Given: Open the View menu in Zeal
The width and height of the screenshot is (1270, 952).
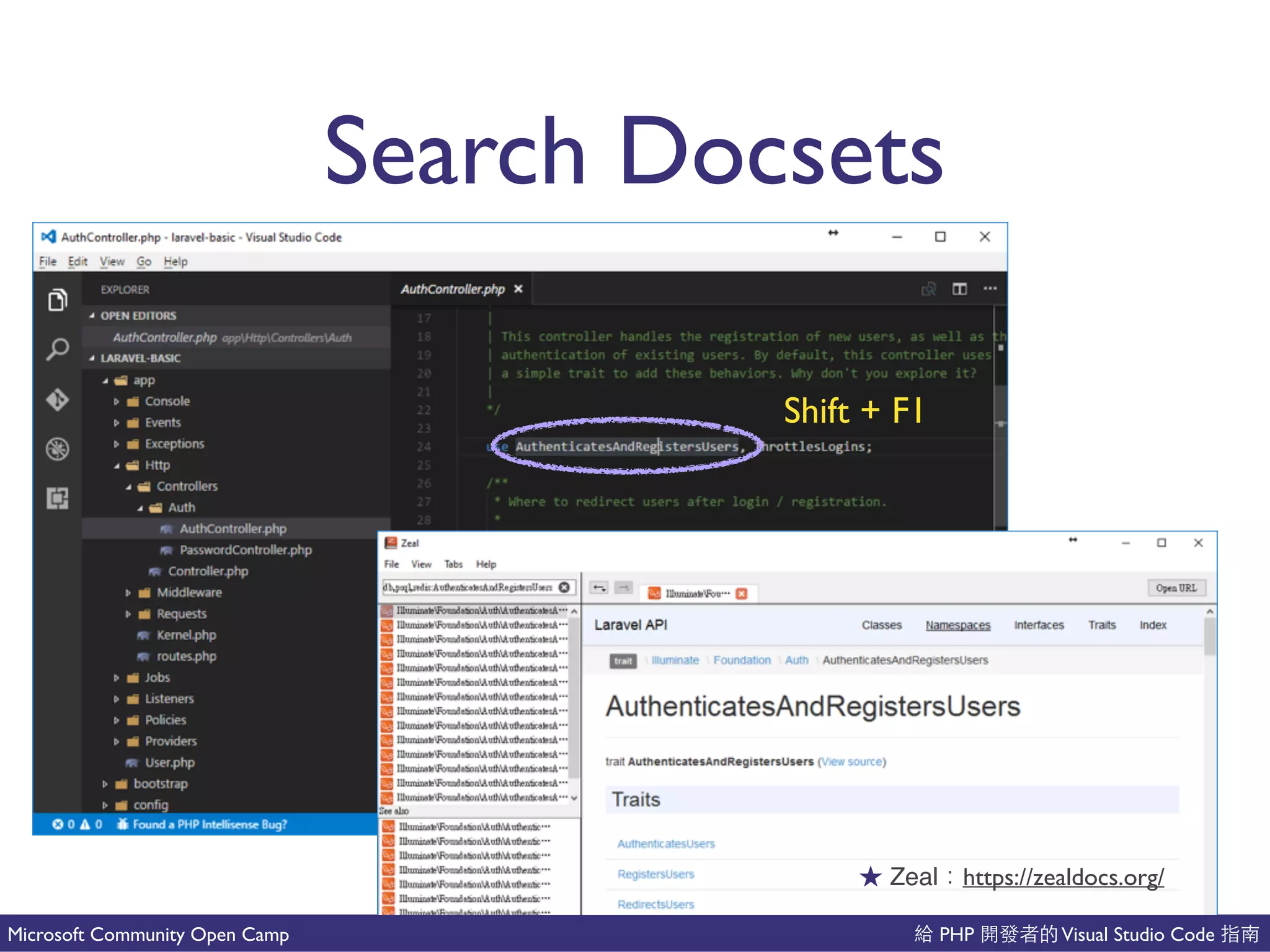Looking at the screenshot, I should click(421, 564).
